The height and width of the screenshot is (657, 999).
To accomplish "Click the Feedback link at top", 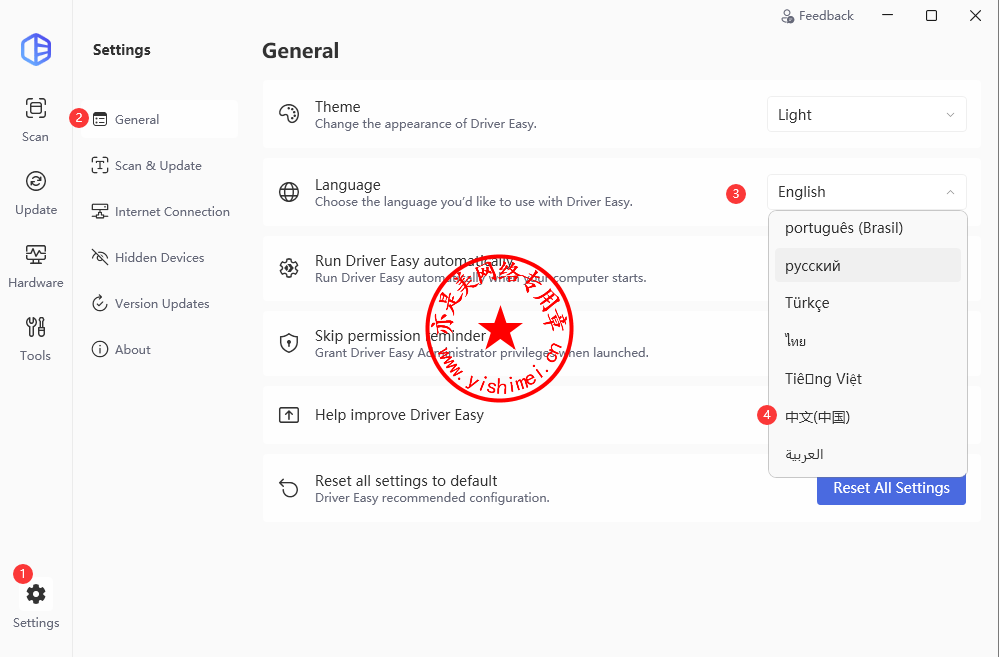I will 817,16.
